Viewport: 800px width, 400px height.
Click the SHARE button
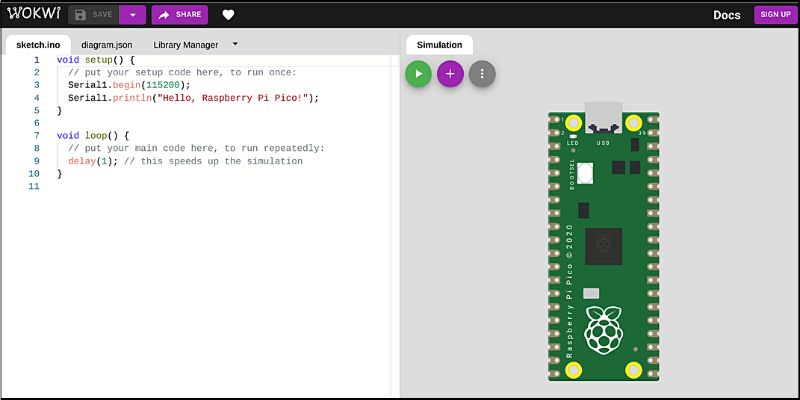pos(180,15)
